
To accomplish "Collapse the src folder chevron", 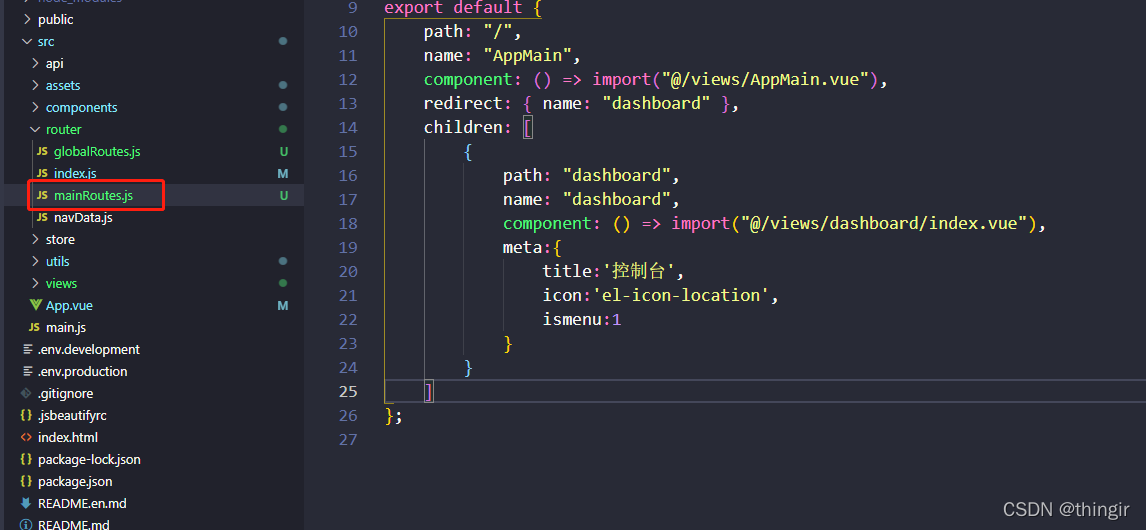I will [27, 42].
